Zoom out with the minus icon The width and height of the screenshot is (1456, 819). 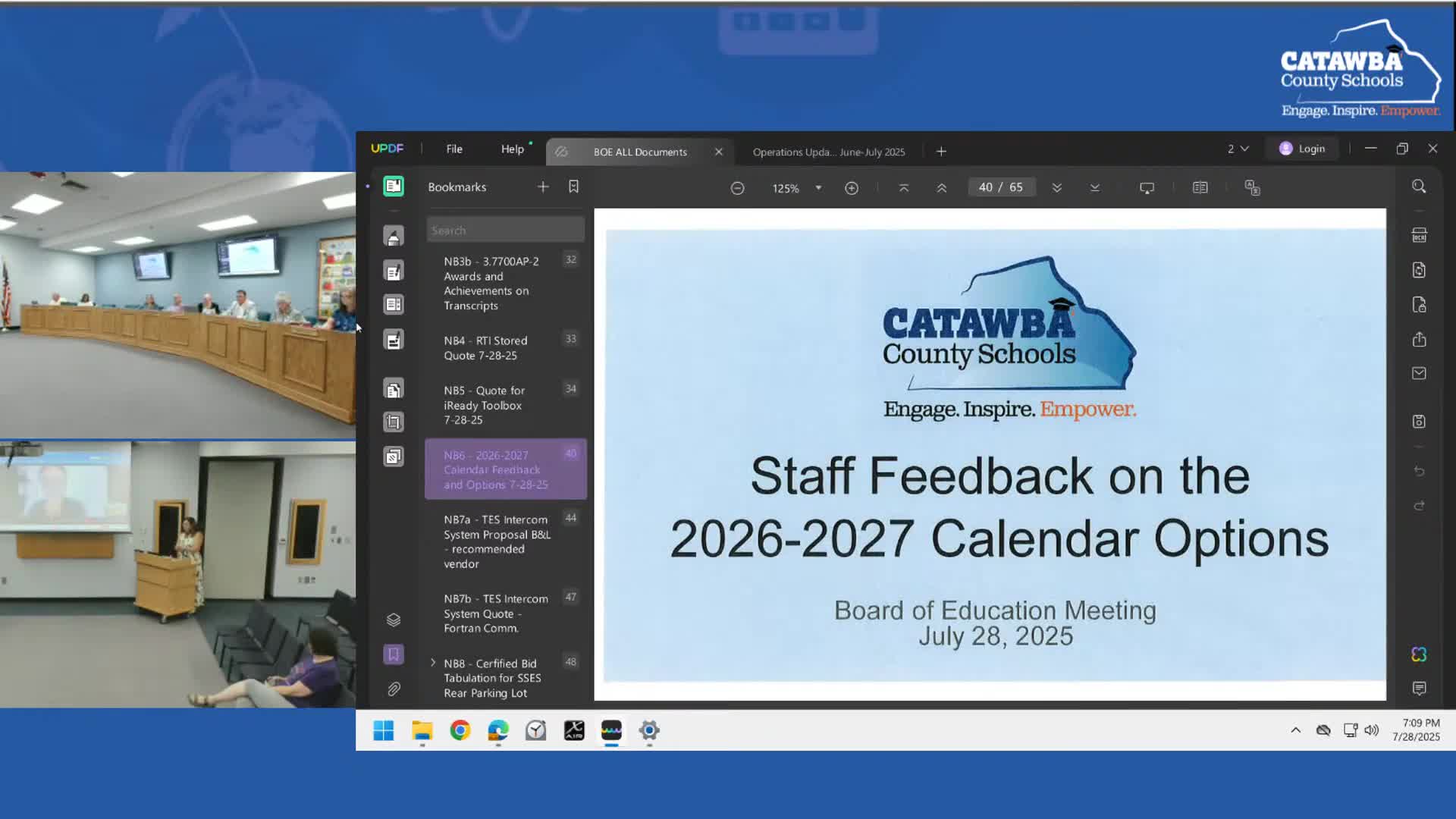tap(737, 188)
